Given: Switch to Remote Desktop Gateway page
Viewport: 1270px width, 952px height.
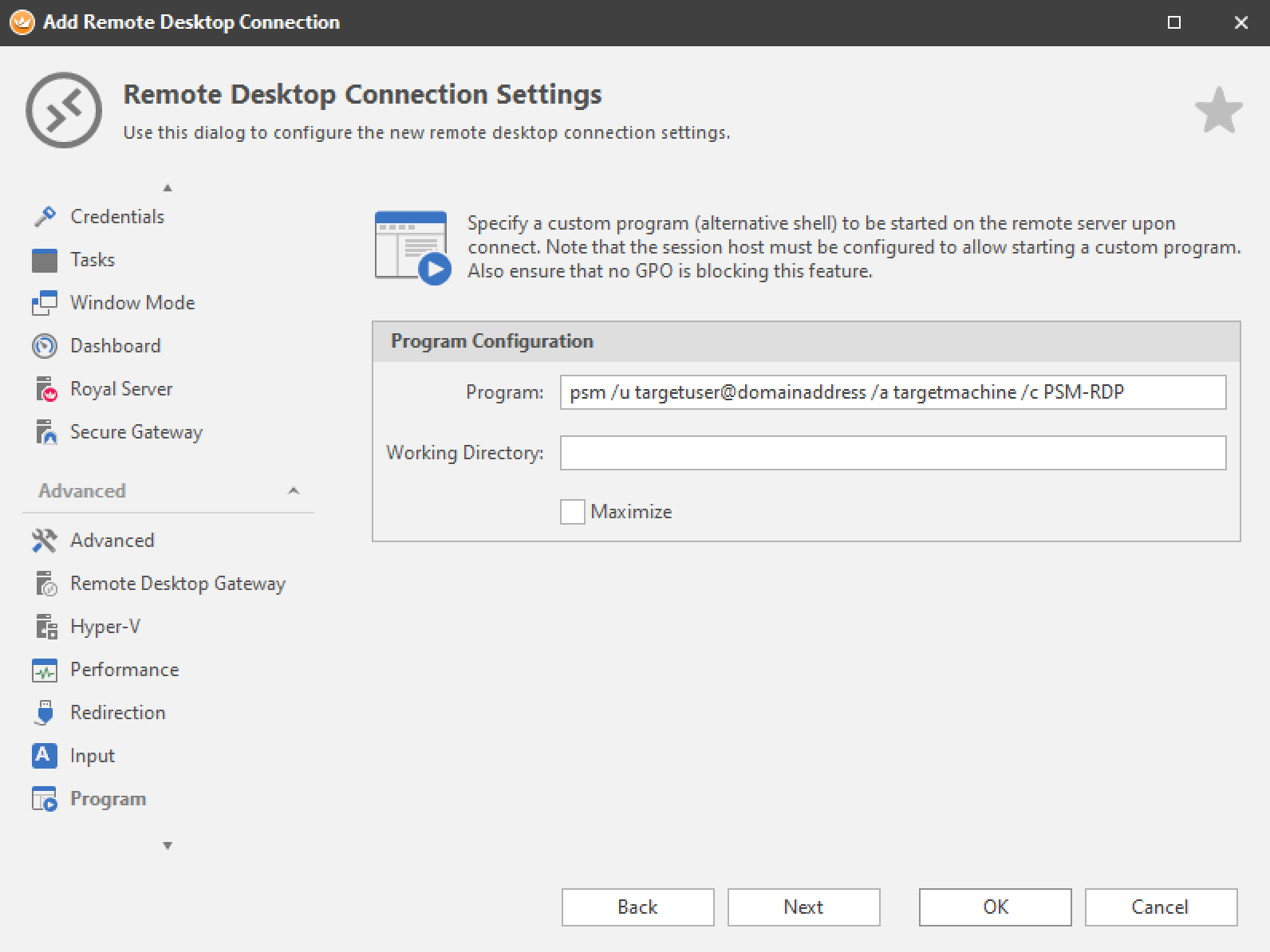Looking at the screenshot, I should coord(177,584).
